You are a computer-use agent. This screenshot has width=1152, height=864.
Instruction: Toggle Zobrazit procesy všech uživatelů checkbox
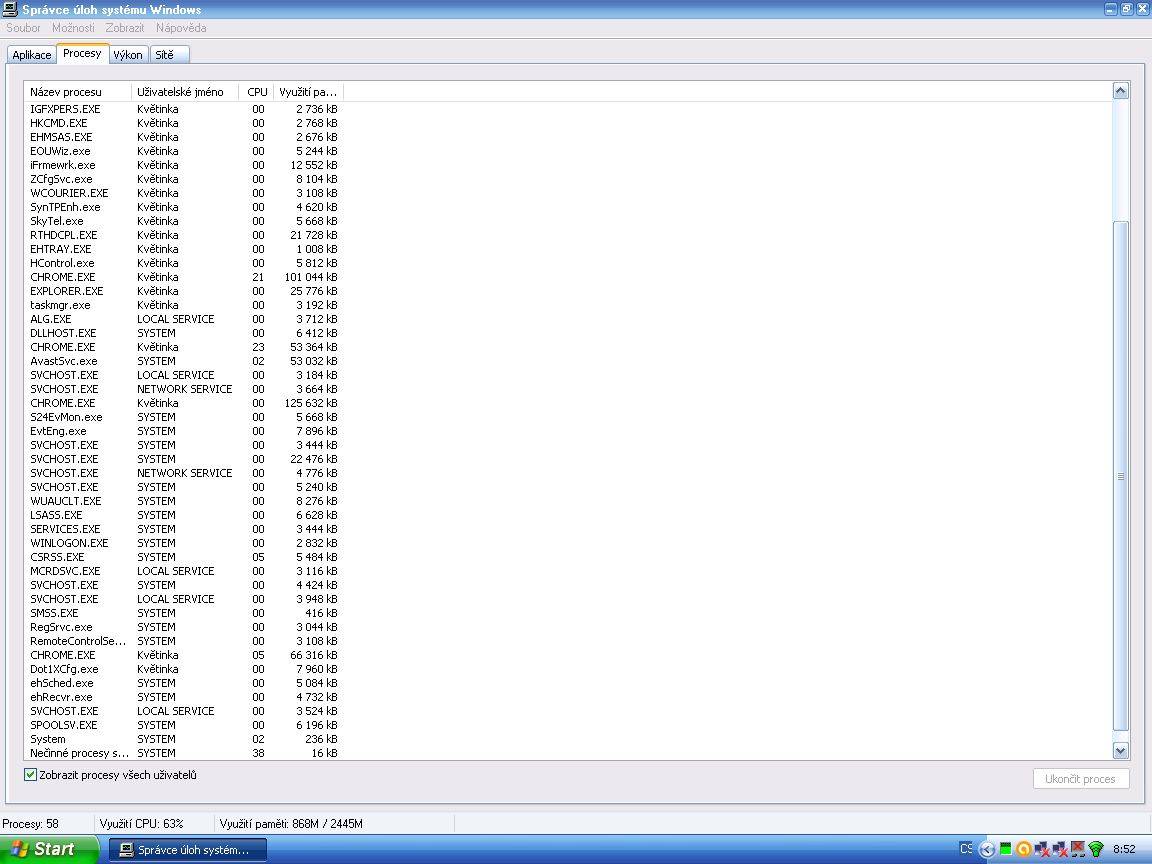tap(30, 774)
